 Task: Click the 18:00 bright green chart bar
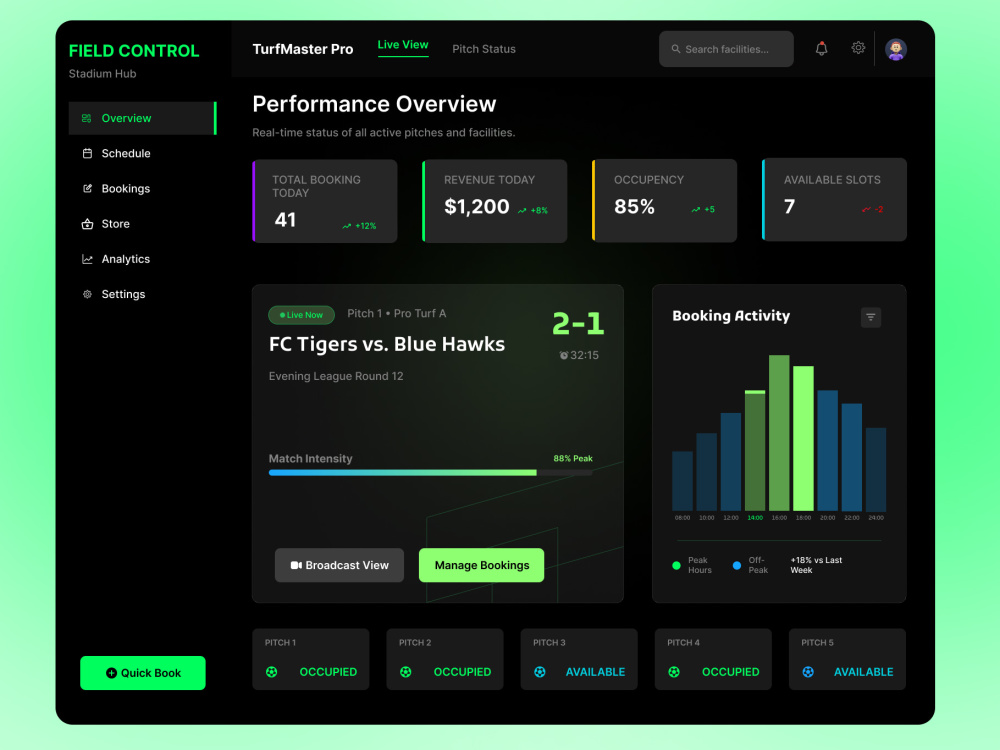pyautogui.click(x=804, y=438)
